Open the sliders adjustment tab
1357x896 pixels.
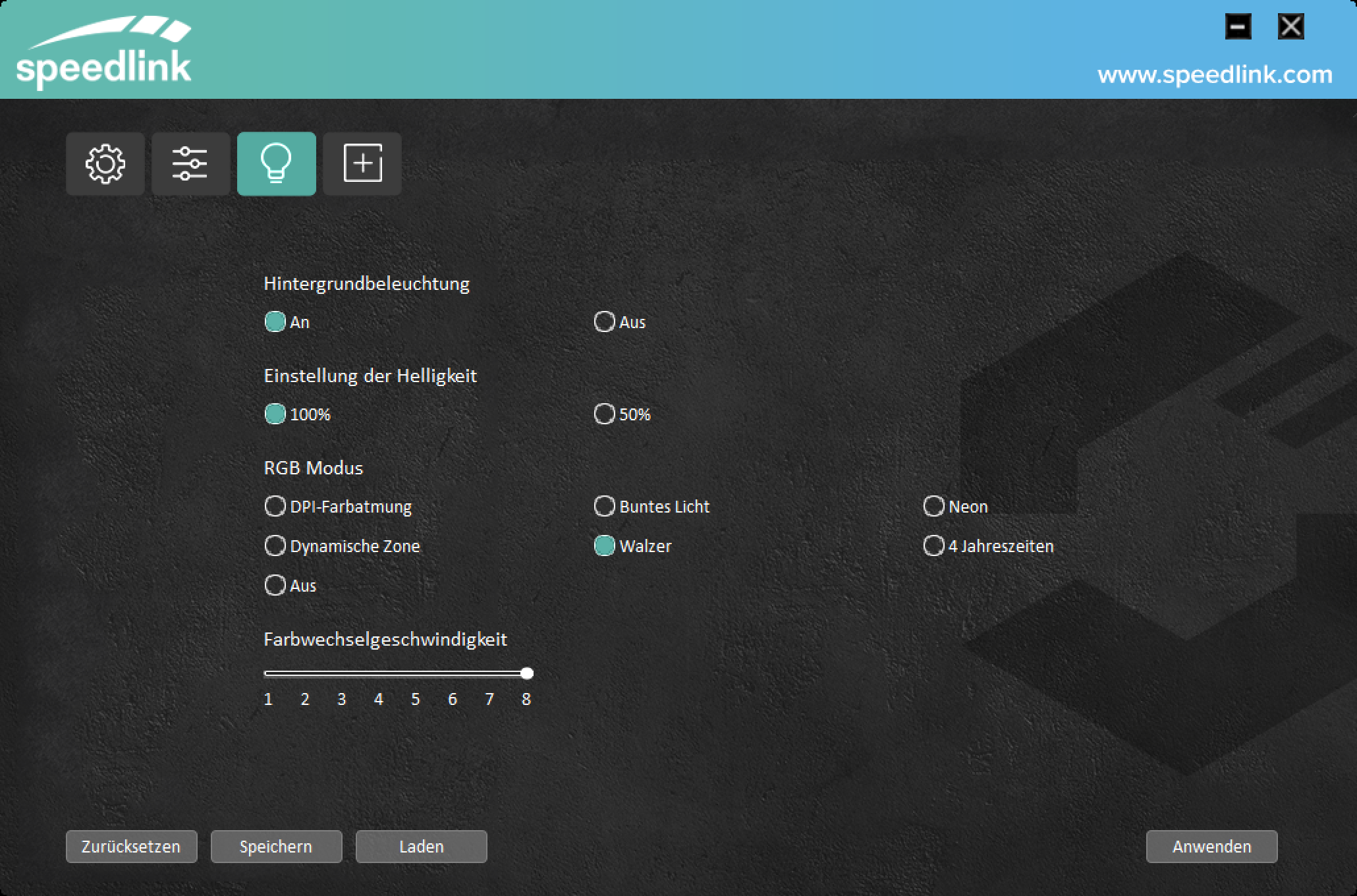coord(190,163)
